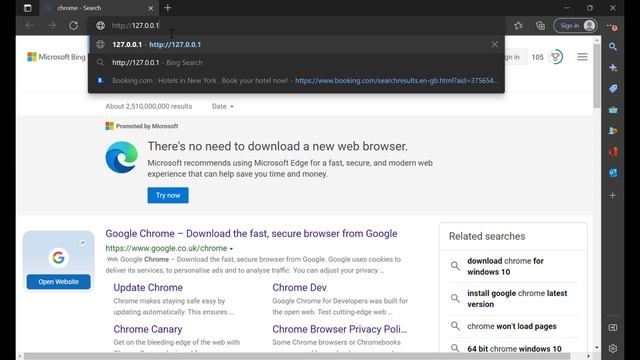
Task: Click the About 2,510,000,000 results text
Action: (149, 106)
